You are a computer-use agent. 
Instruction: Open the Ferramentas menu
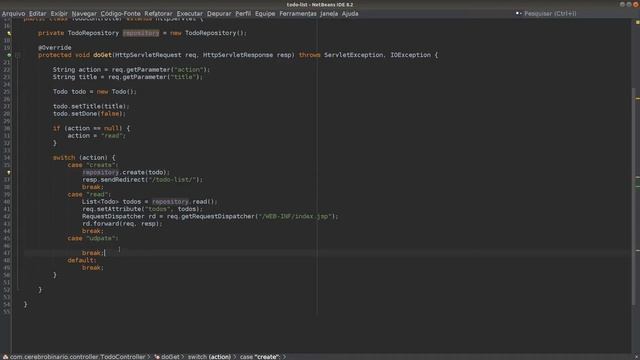(298, 13)
